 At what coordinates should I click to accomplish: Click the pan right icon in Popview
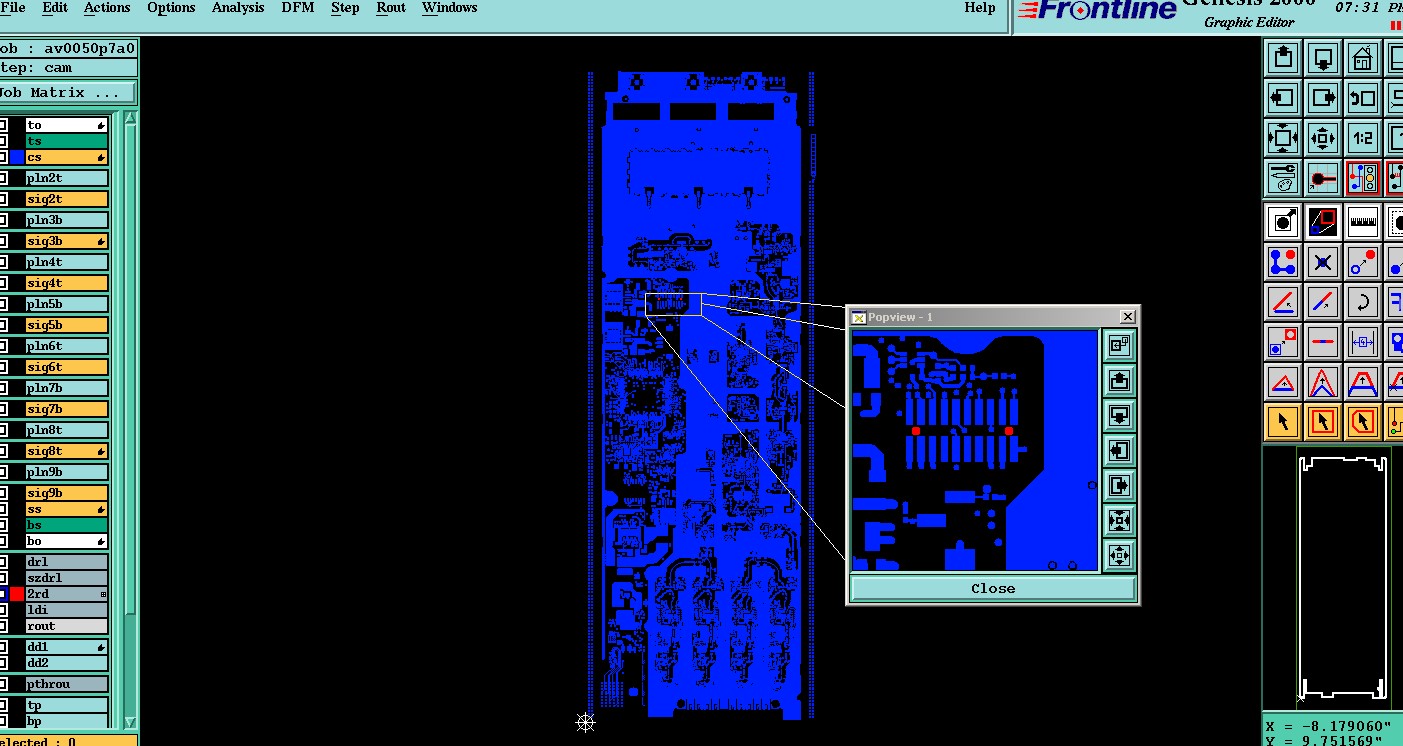1119,486
